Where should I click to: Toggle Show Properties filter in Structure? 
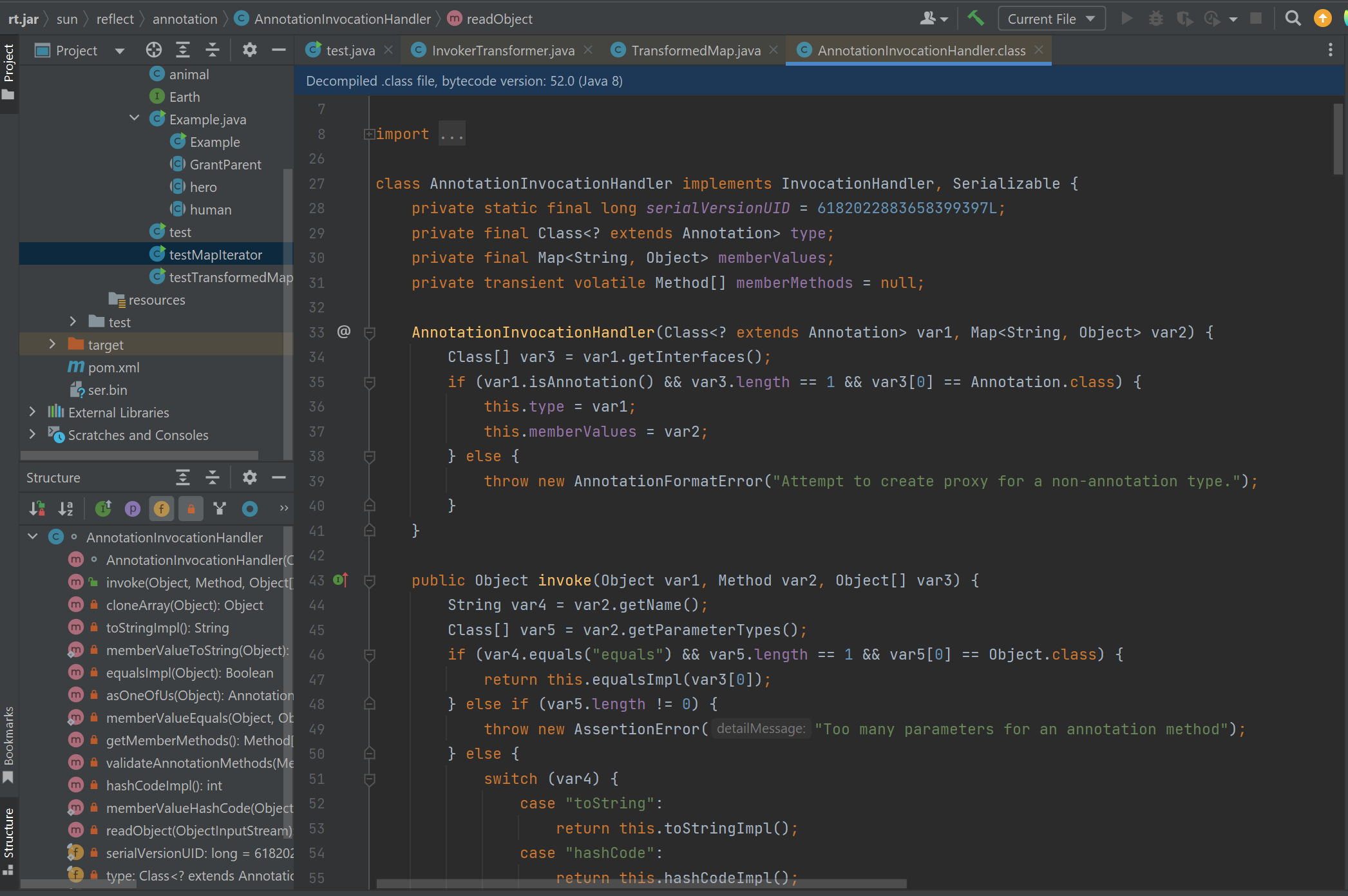pyautogui.click(x=133, y=509)
